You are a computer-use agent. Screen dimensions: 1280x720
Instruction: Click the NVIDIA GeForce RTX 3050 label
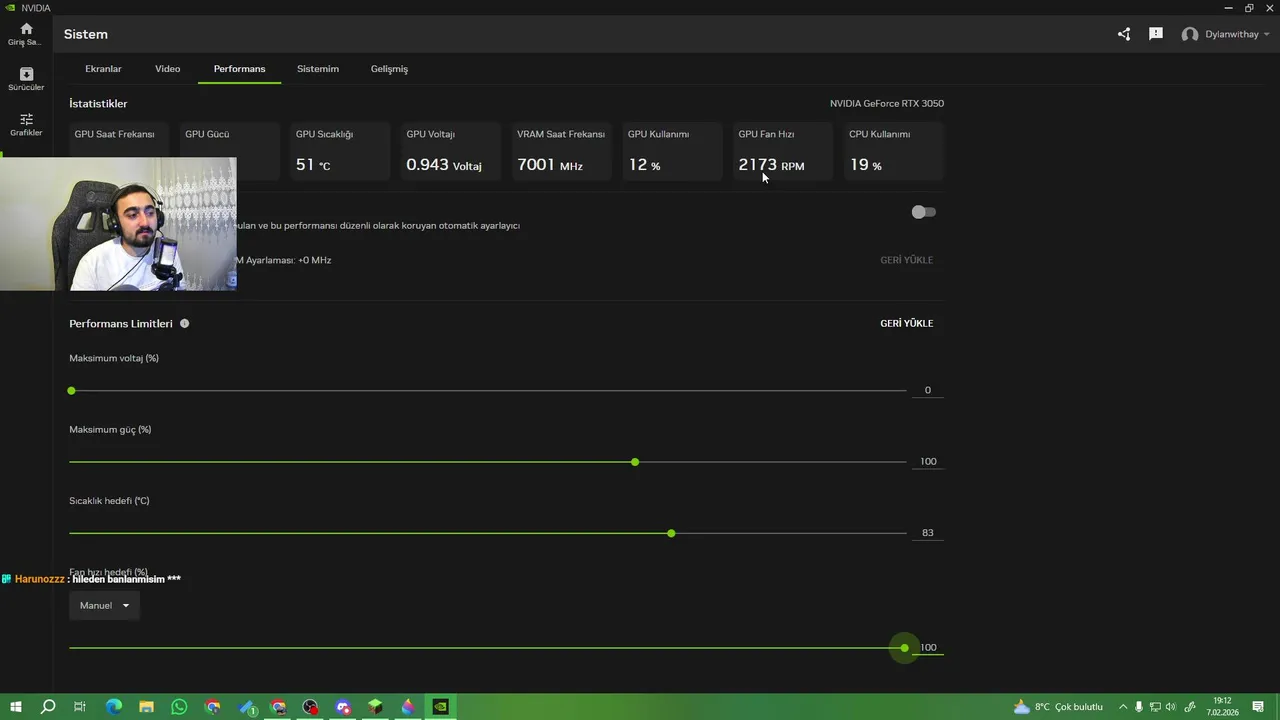point(886,104)
